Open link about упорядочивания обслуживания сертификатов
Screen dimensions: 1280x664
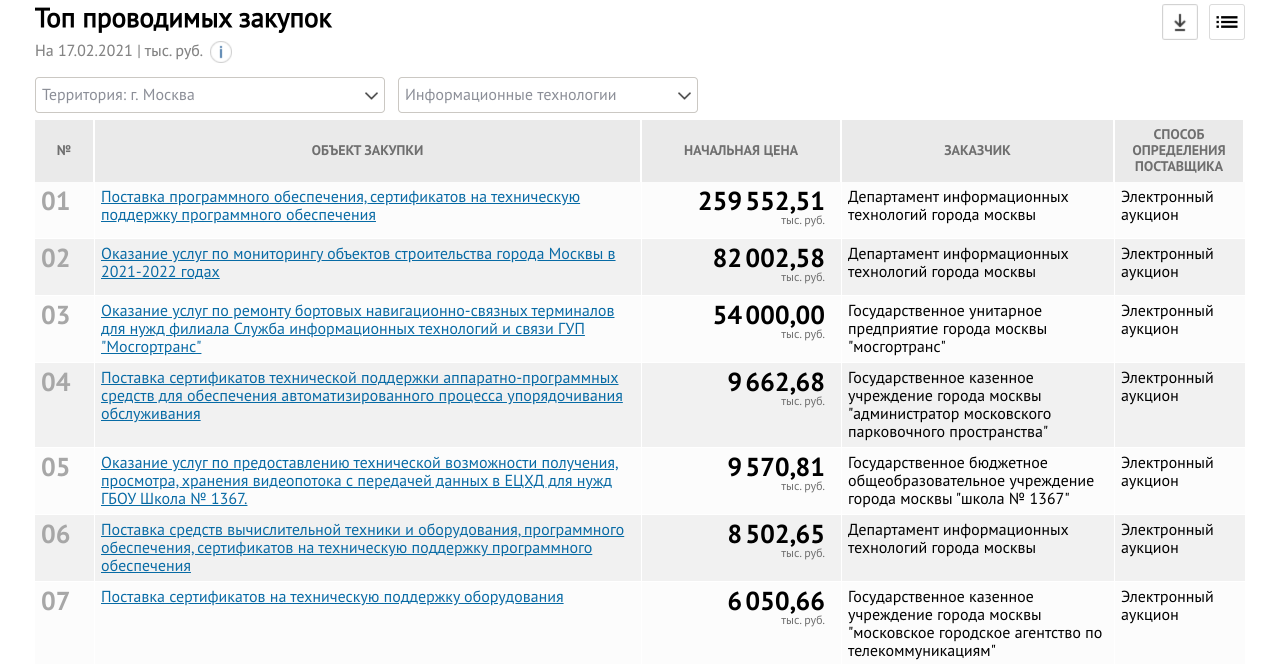pos(361,396)
